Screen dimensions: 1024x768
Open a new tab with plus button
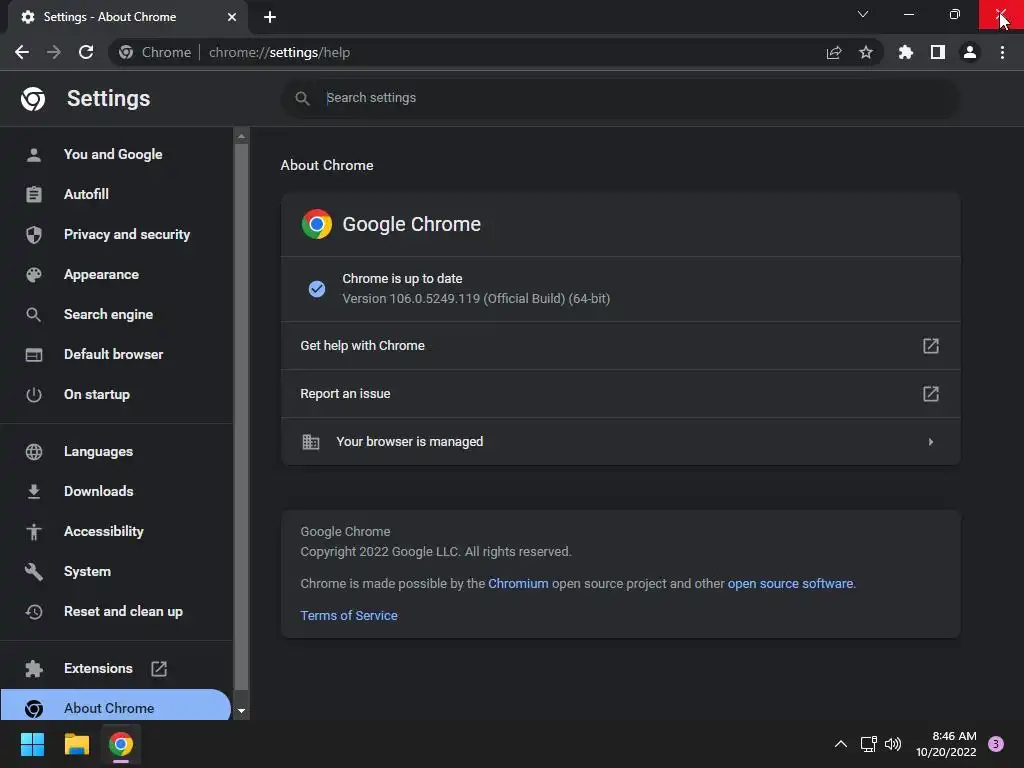(270, 17)
